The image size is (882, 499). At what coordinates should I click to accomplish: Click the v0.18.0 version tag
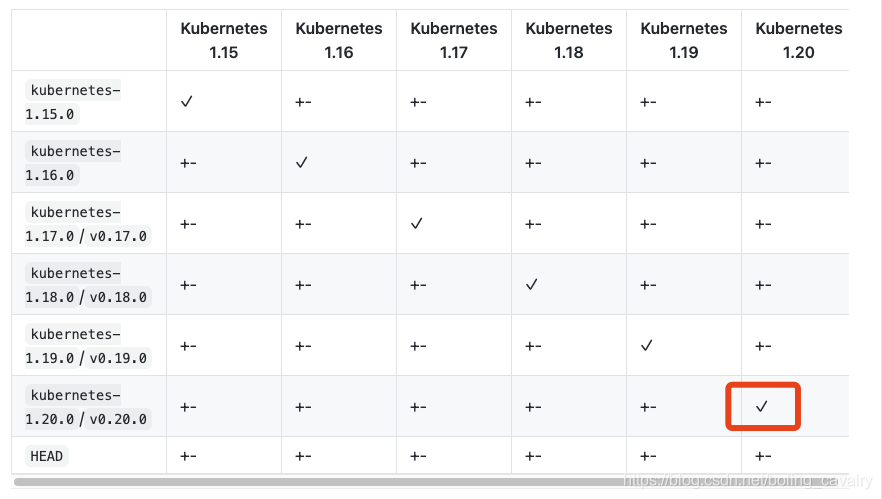pyautogui.click(x=118, y=297)
